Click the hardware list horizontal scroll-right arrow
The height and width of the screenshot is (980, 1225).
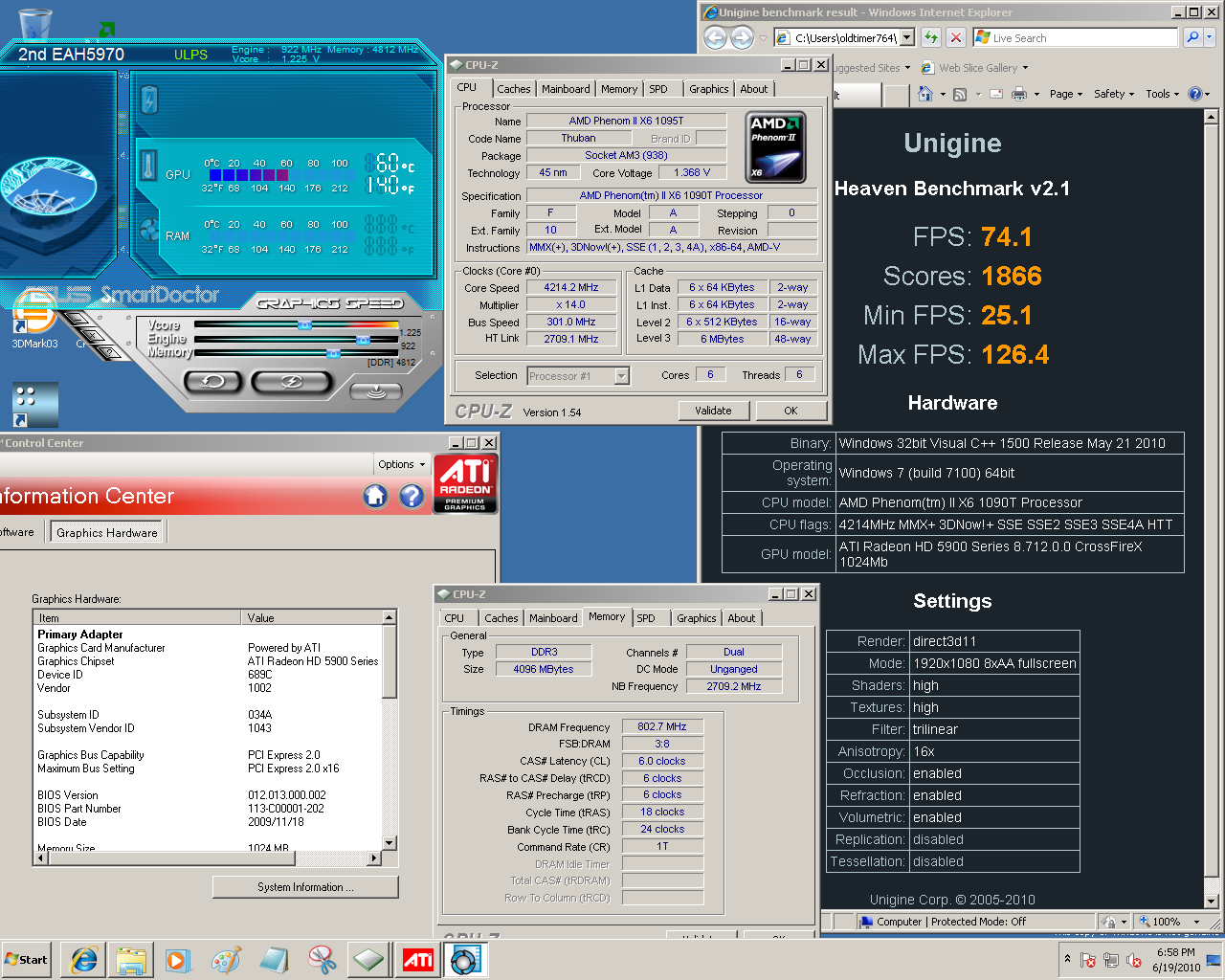(x=374, y=858)
